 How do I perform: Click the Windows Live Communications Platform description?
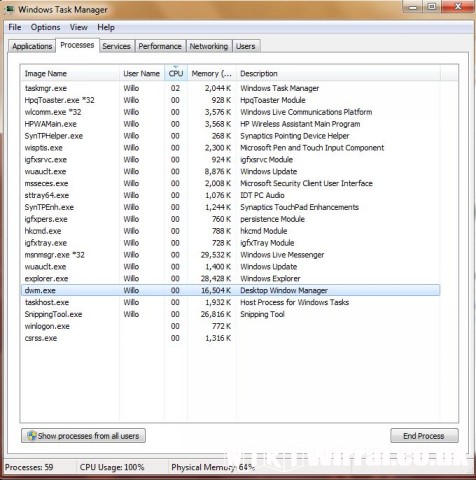[306, 112]
